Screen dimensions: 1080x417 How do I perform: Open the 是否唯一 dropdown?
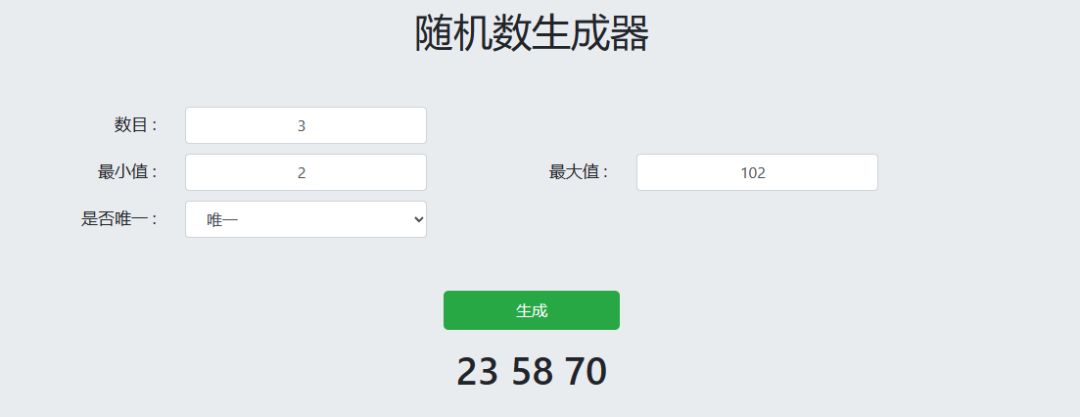305,220
